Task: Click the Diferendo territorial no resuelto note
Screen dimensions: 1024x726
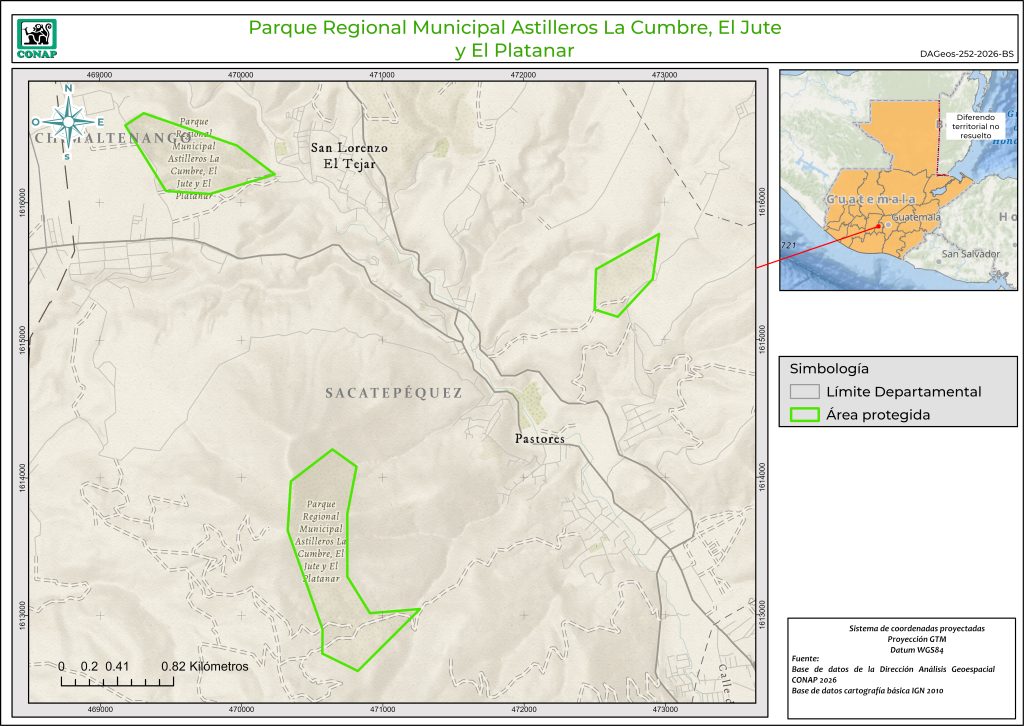Action: tap(976, 127)
